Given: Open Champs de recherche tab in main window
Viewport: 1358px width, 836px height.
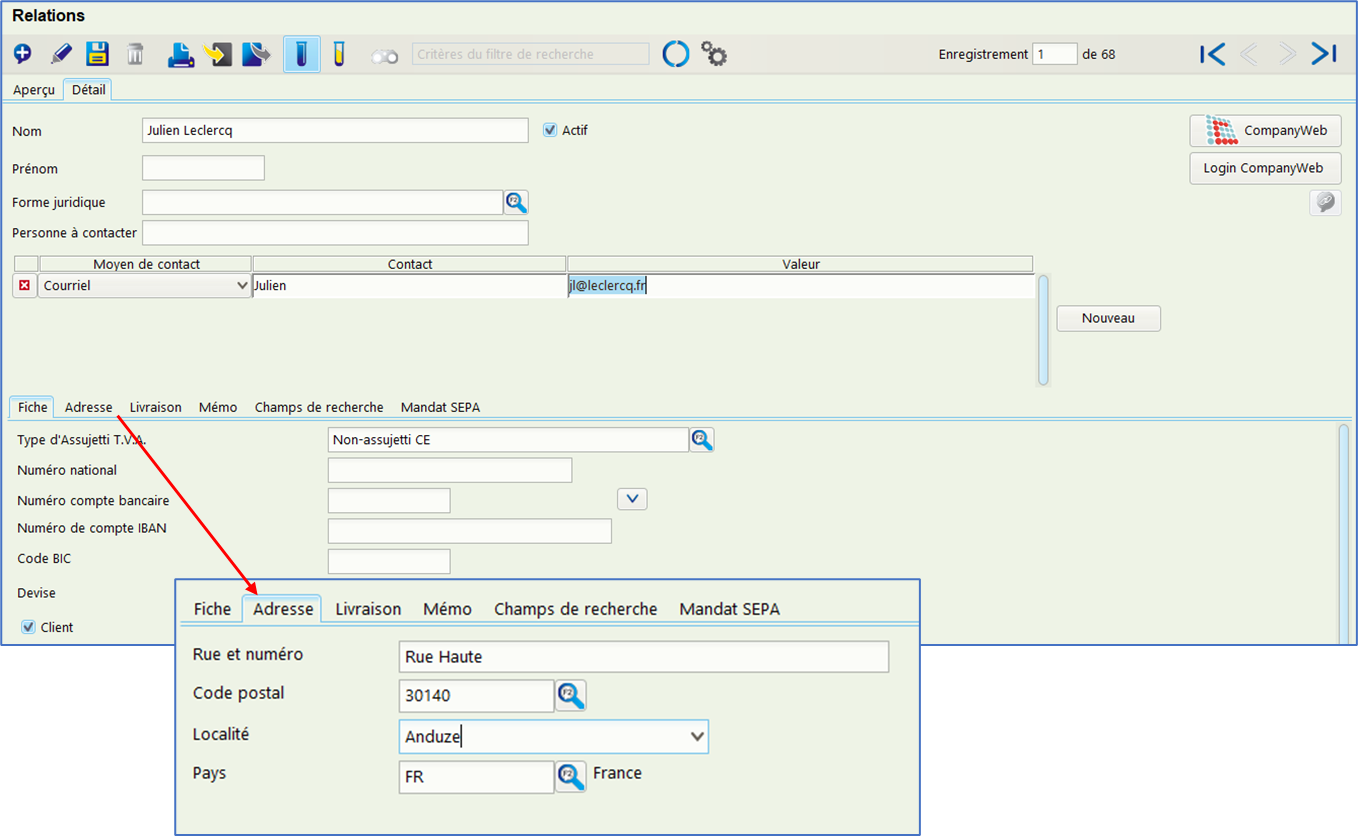Looking at the screenshot, I should click(319, 407).
